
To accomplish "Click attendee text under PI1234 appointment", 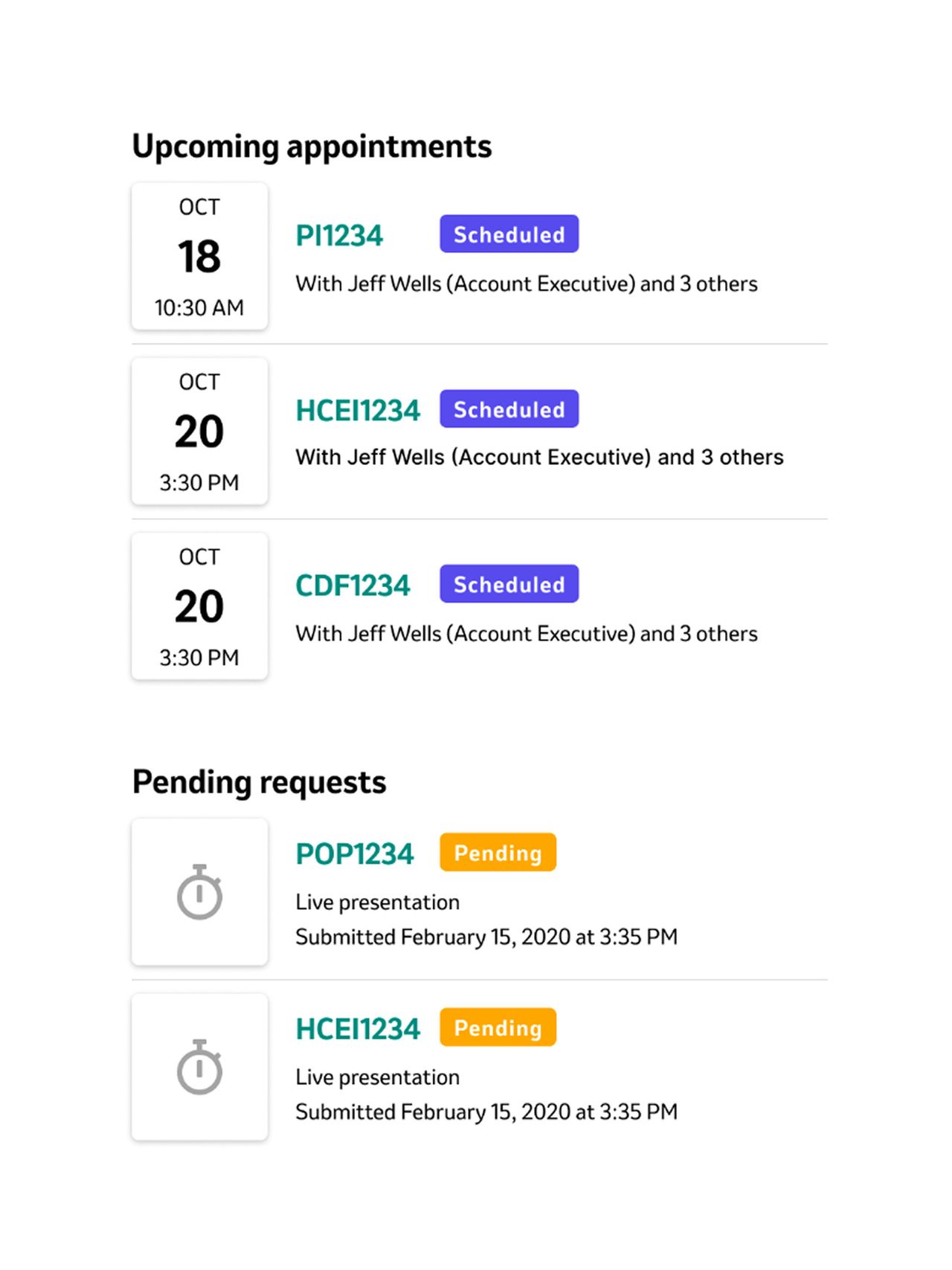I will (527, 283).
